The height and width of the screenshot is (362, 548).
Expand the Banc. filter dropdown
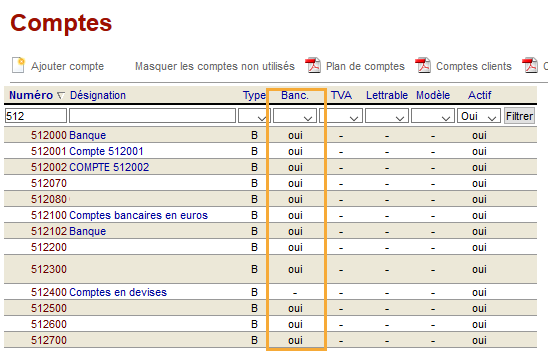(x=295, y=116)
